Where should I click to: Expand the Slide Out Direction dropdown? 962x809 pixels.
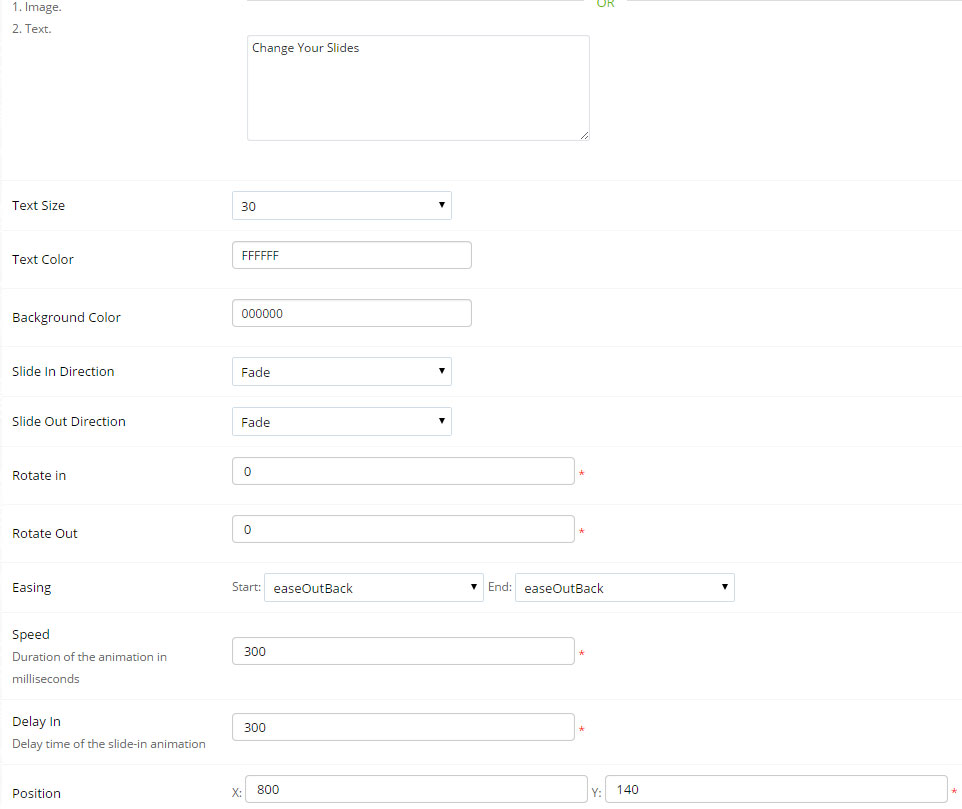341,422
